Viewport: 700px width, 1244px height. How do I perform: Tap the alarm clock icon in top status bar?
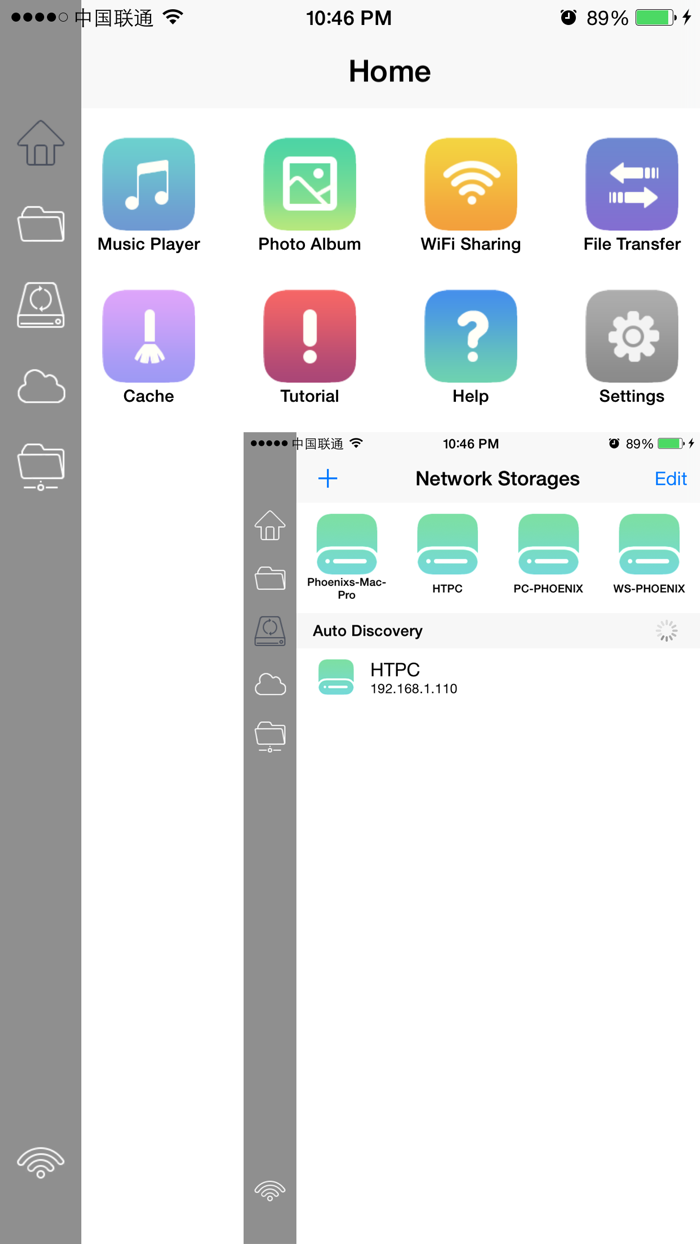click(568, 18)
